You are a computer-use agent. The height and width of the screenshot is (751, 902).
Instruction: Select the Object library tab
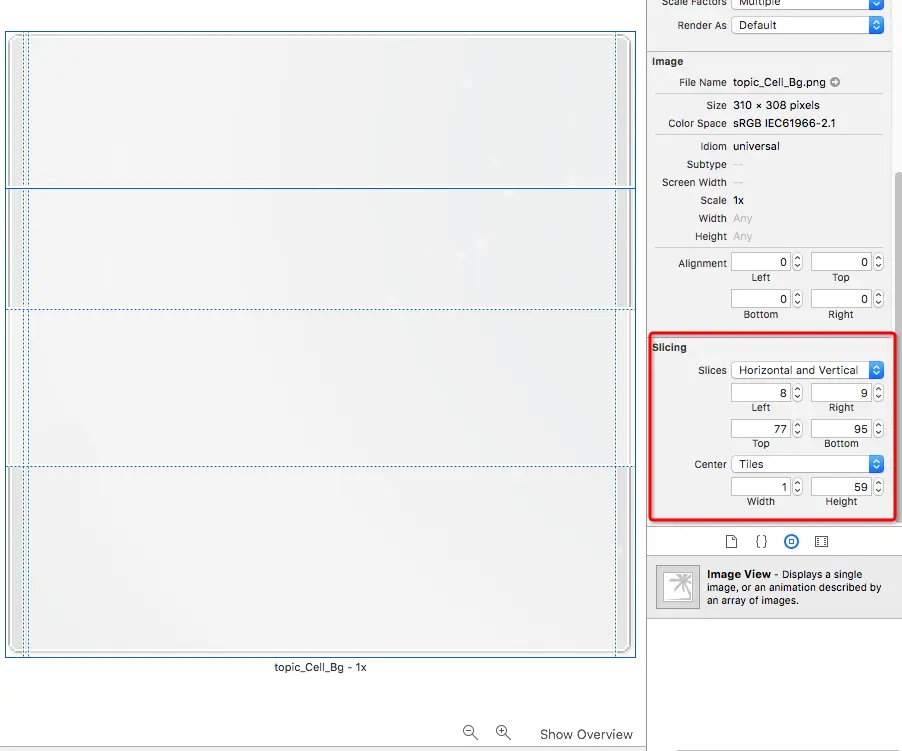tap(792, 542)
